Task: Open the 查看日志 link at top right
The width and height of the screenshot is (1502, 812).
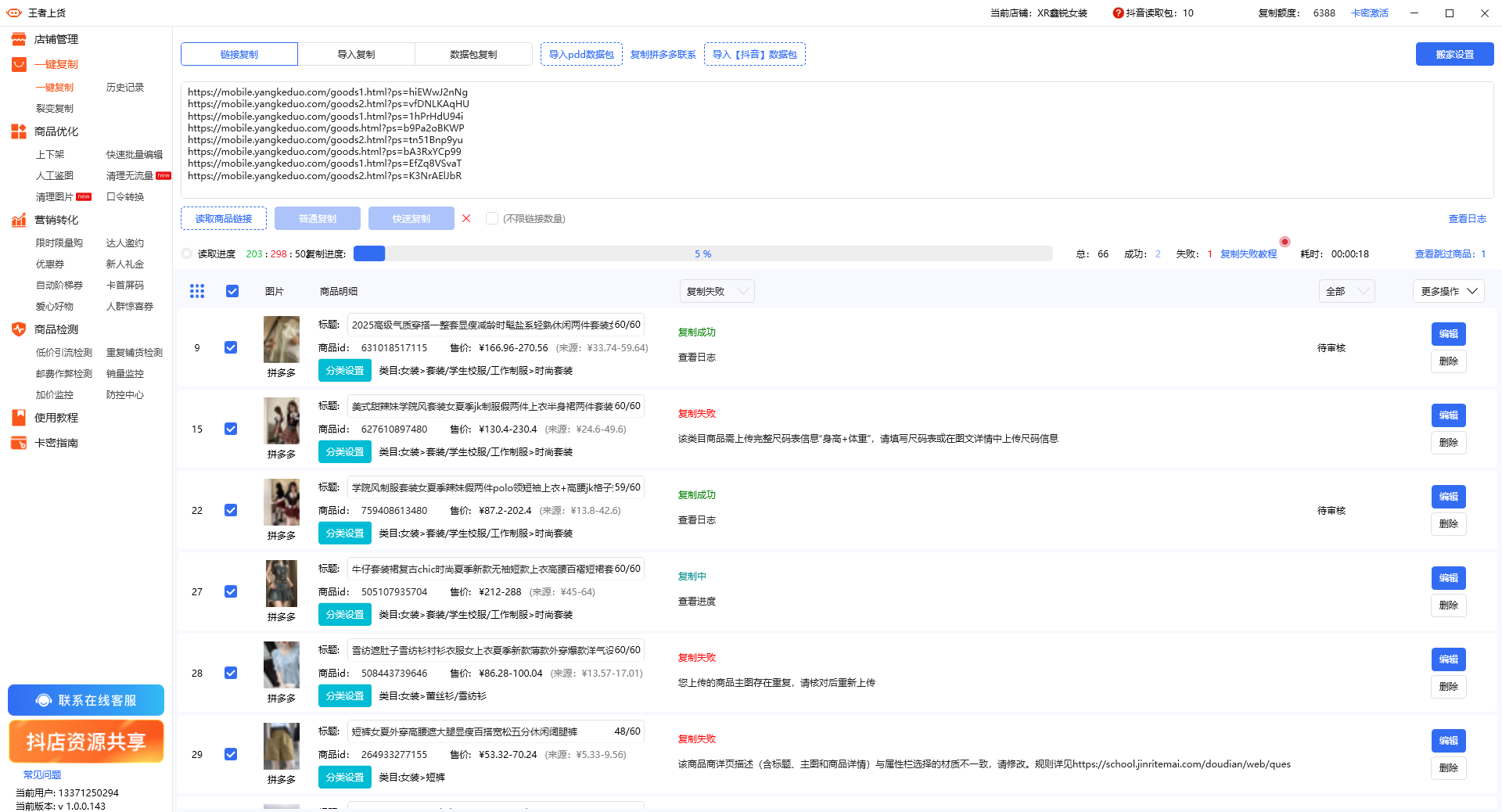Action: tap(1467, 219)
